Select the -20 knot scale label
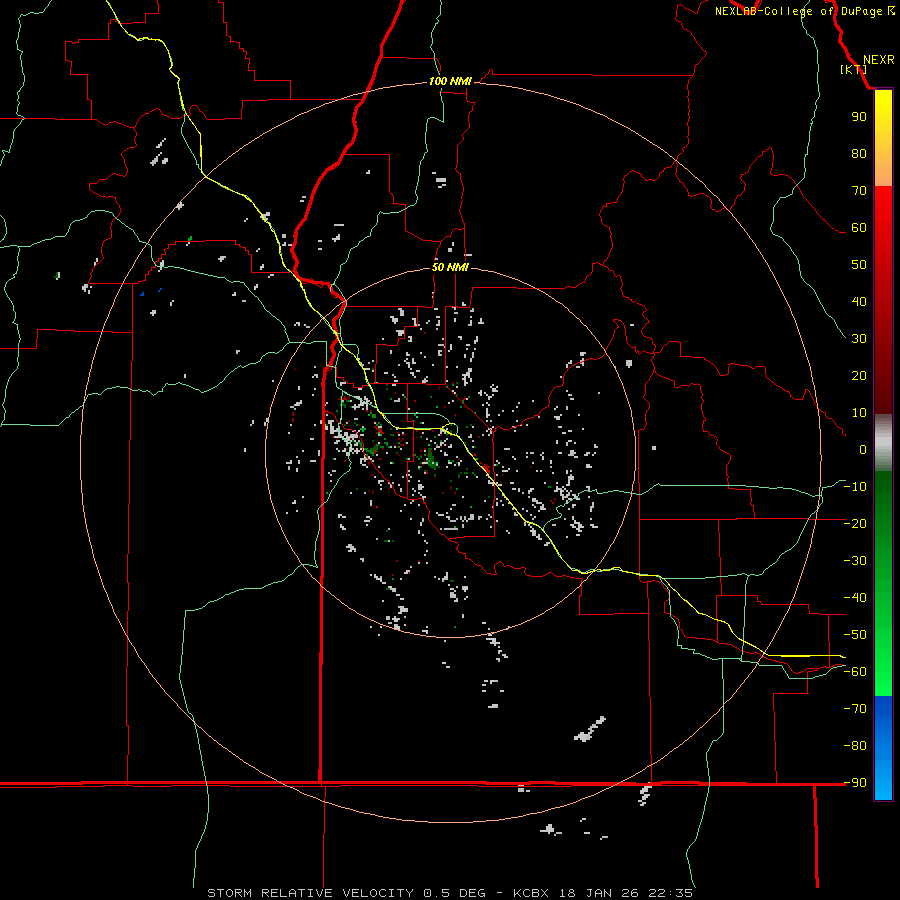 click(x=855, y=523)
